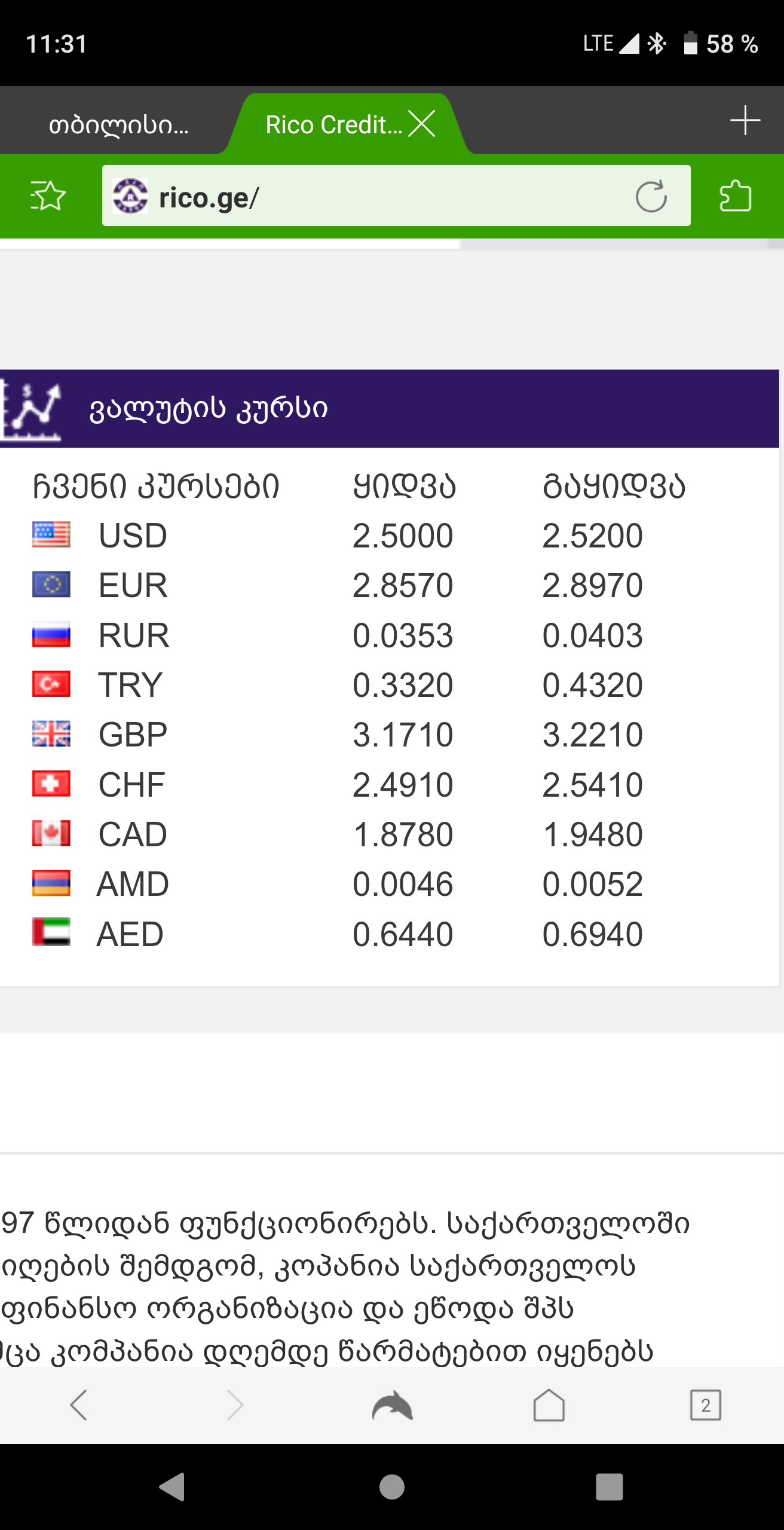Tap the bookmarks star icon

[48, 196]
